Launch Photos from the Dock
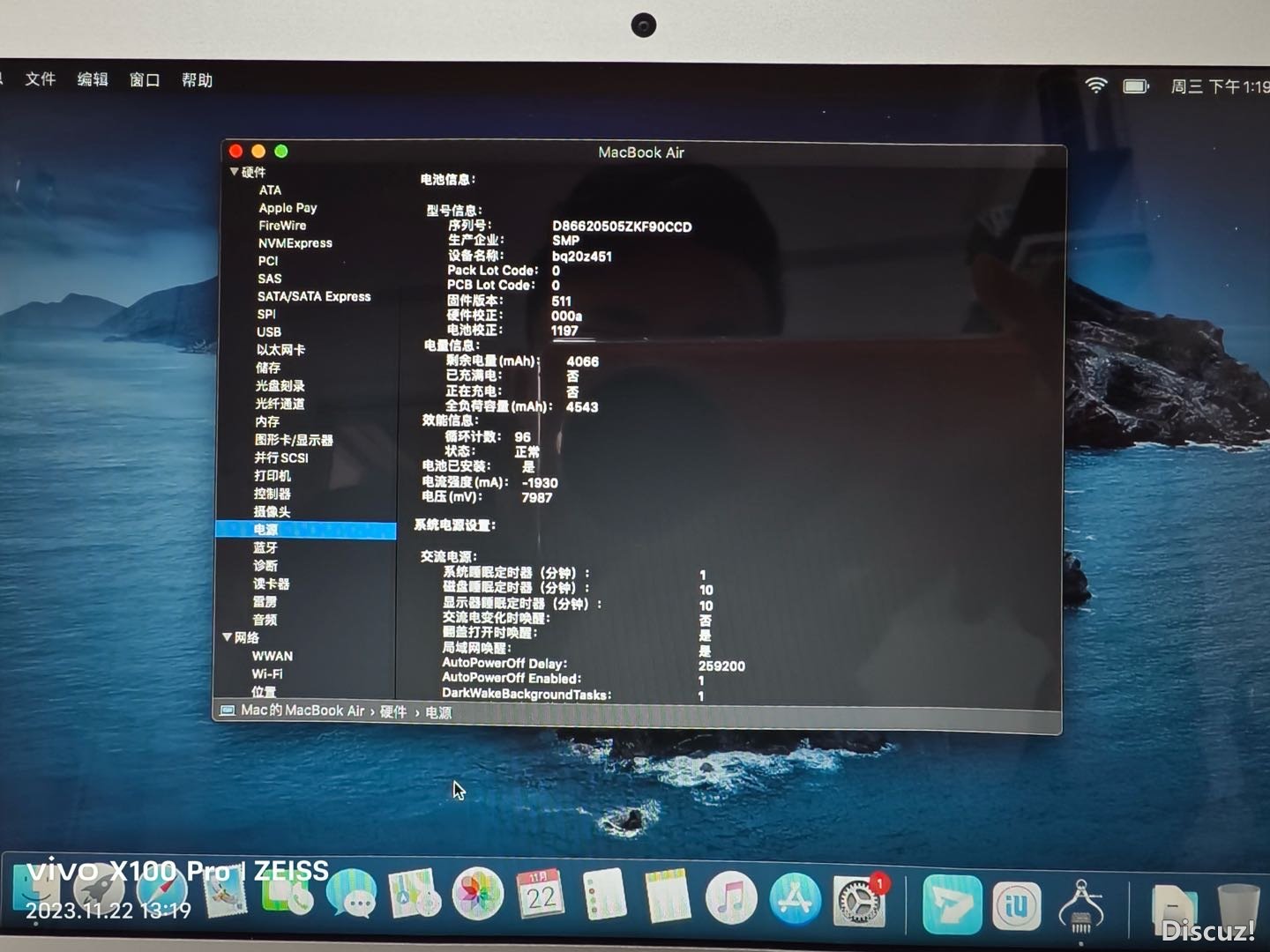Image resolution: width=1270 pixels, height=952 pixels. (x=478, y=896)
